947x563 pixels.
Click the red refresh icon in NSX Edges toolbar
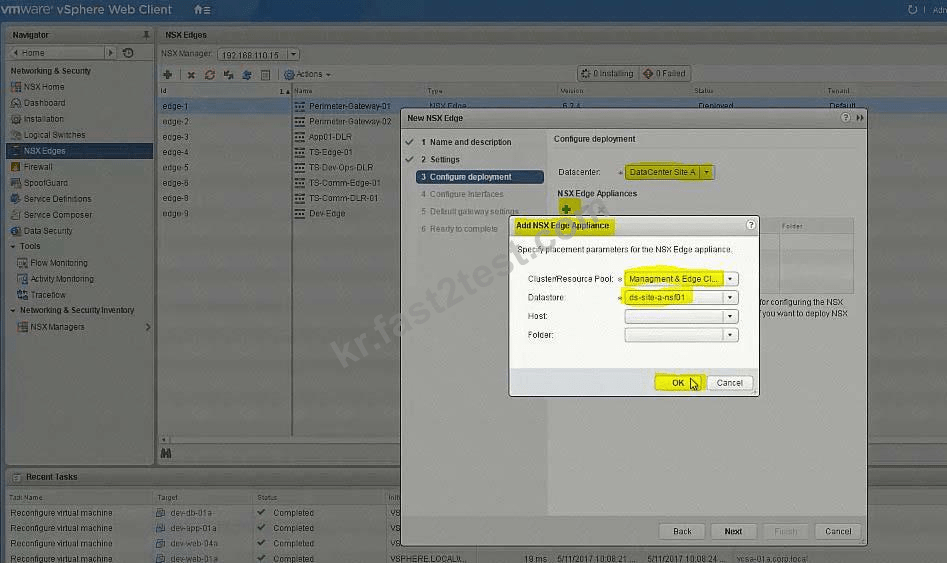[x=210, y=75]
